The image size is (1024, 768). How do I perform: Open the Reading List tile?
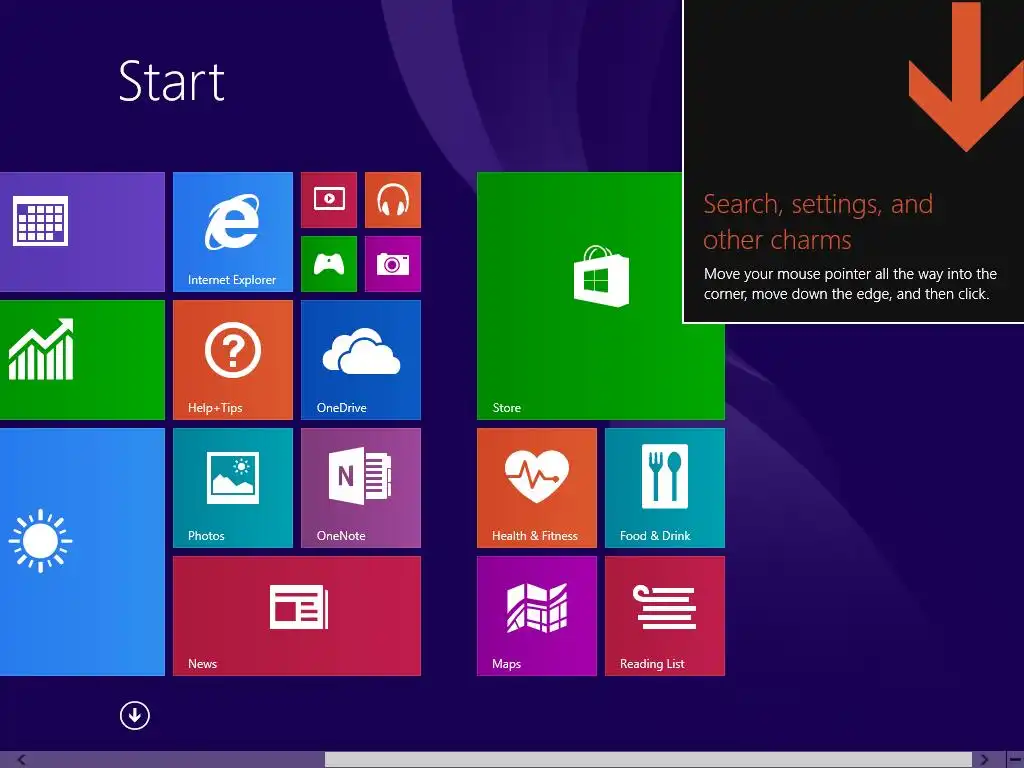tap(665, 616)
